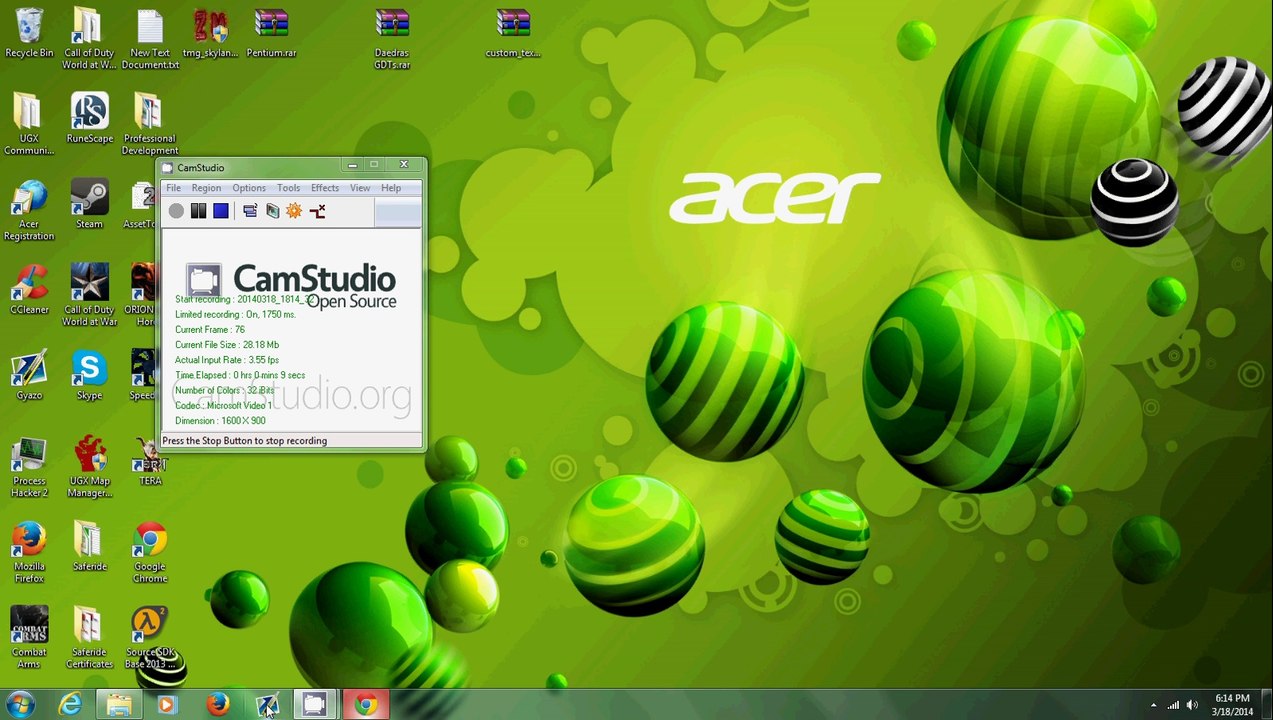Select the New Text Document.txt file
The height and width of the screenshot is (720, 1273).
pos(150,40)
